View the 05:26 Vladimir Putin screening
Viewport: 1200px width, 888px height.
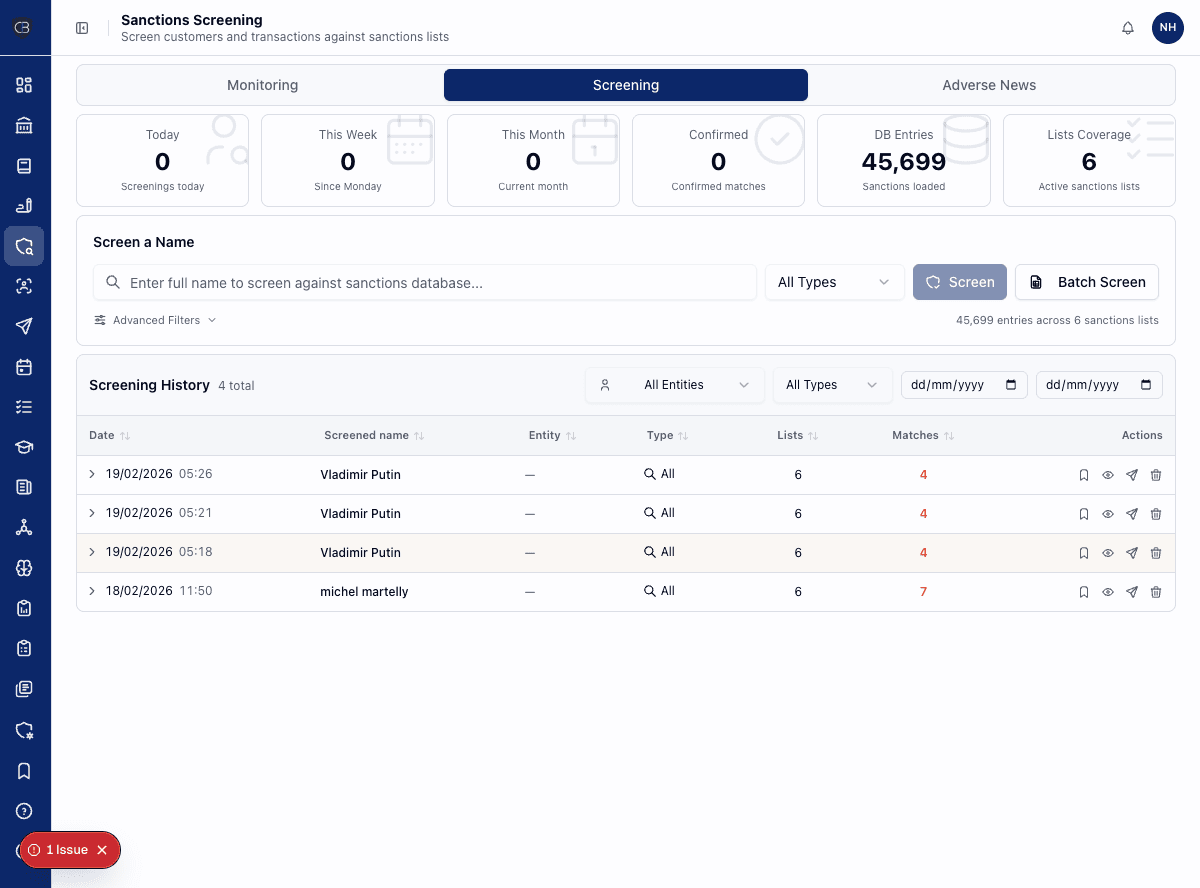1108,475
